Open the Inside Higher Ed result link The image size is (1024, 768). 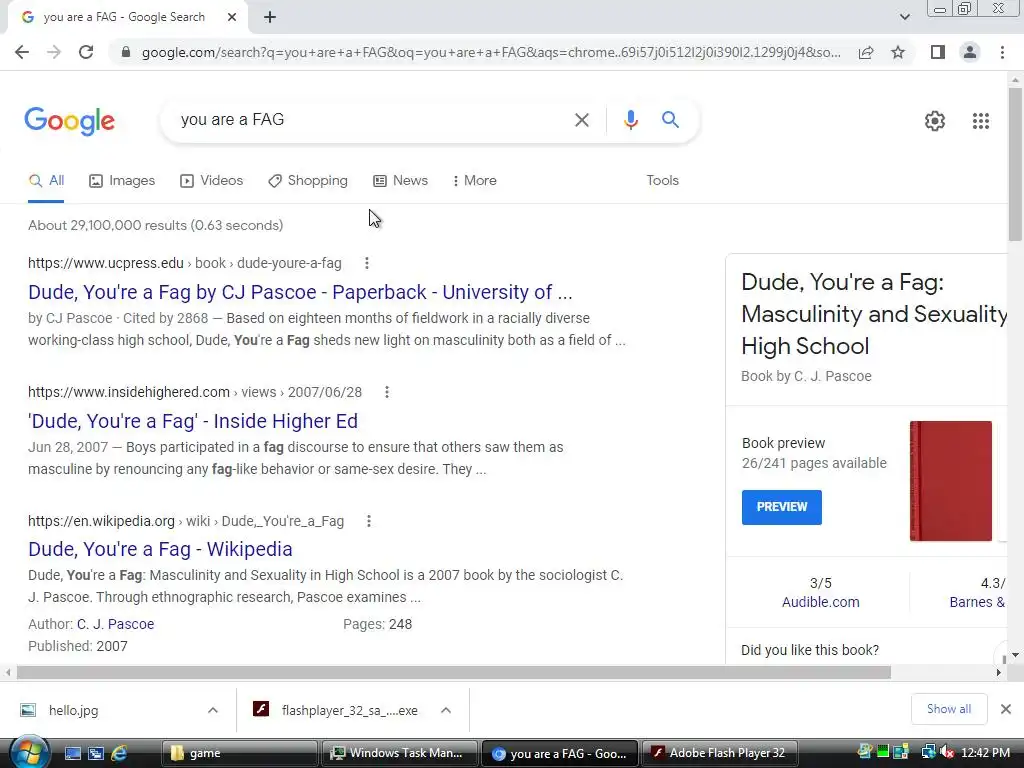click(x=193, y=421)
